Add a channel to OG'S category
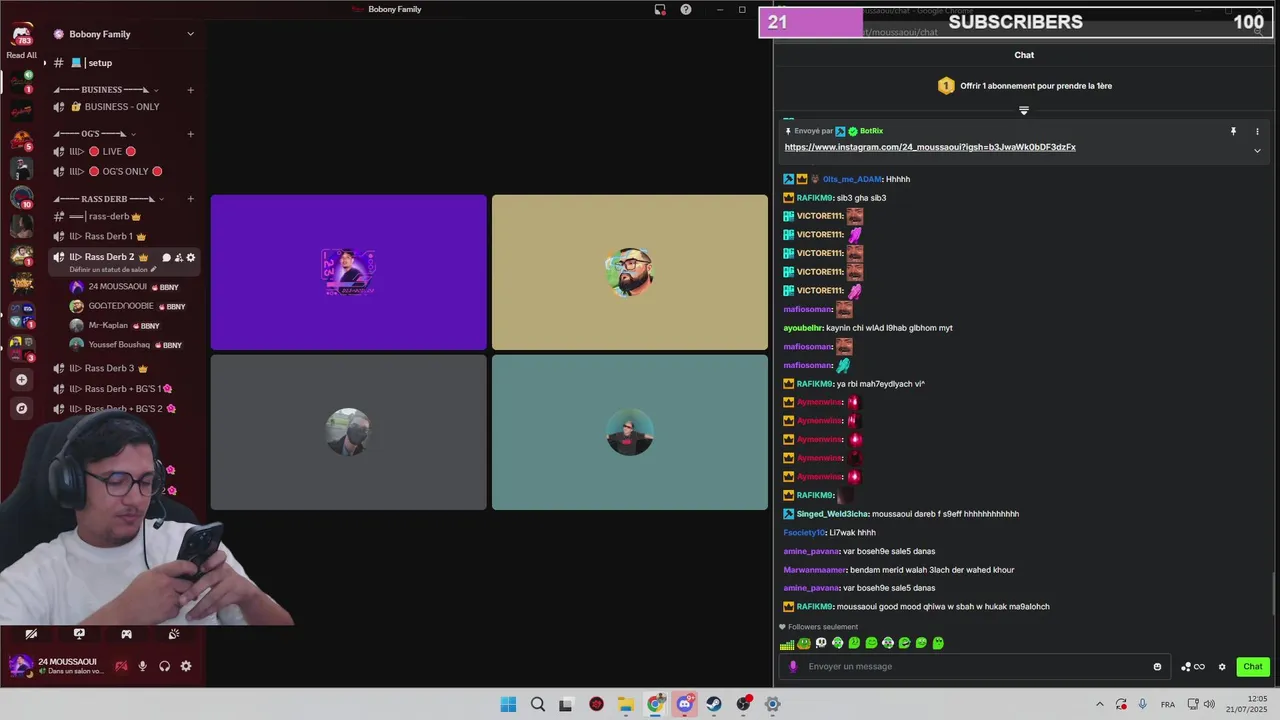1280x720 pixels. tap(190, 134)
